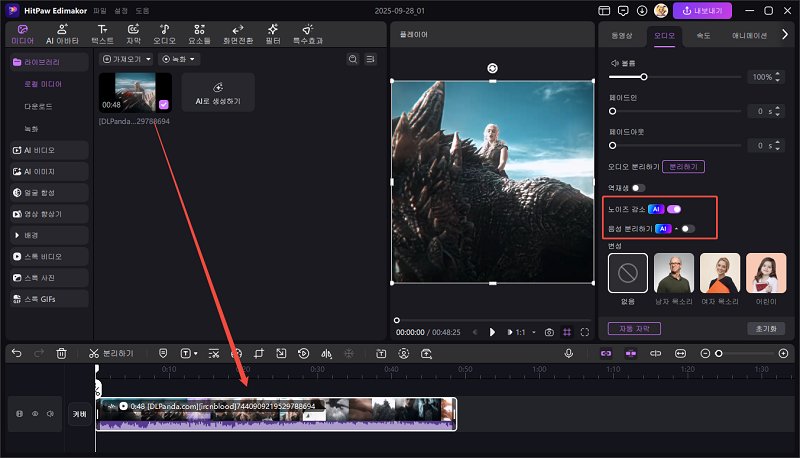Switch to the 텍스트 text tab

click(x=103, y=35)
